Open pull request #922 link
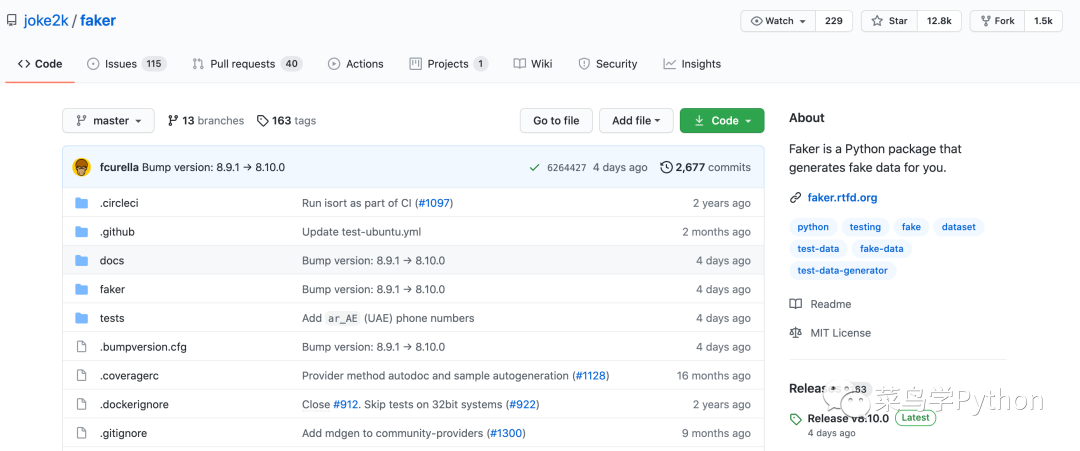Viewport: 1080px width, 451px height. (522, 404)
